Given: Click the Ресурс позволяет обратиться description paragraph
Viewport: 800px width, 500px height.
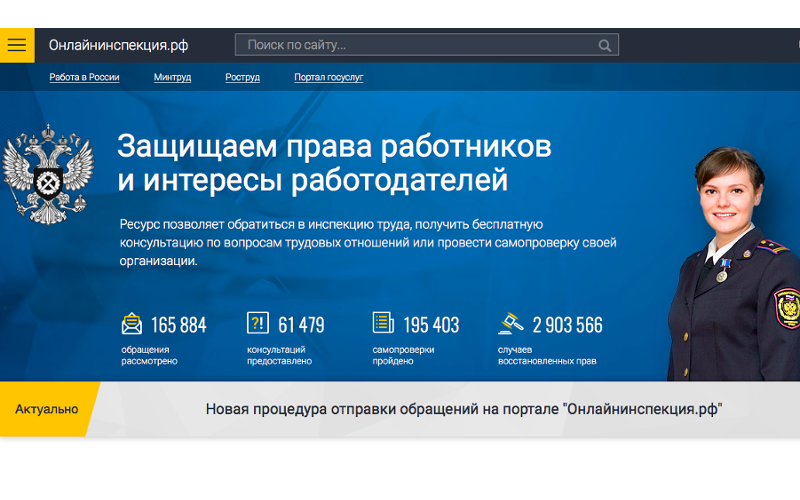Looking at the screenshot, I should (x=368, y=242).
